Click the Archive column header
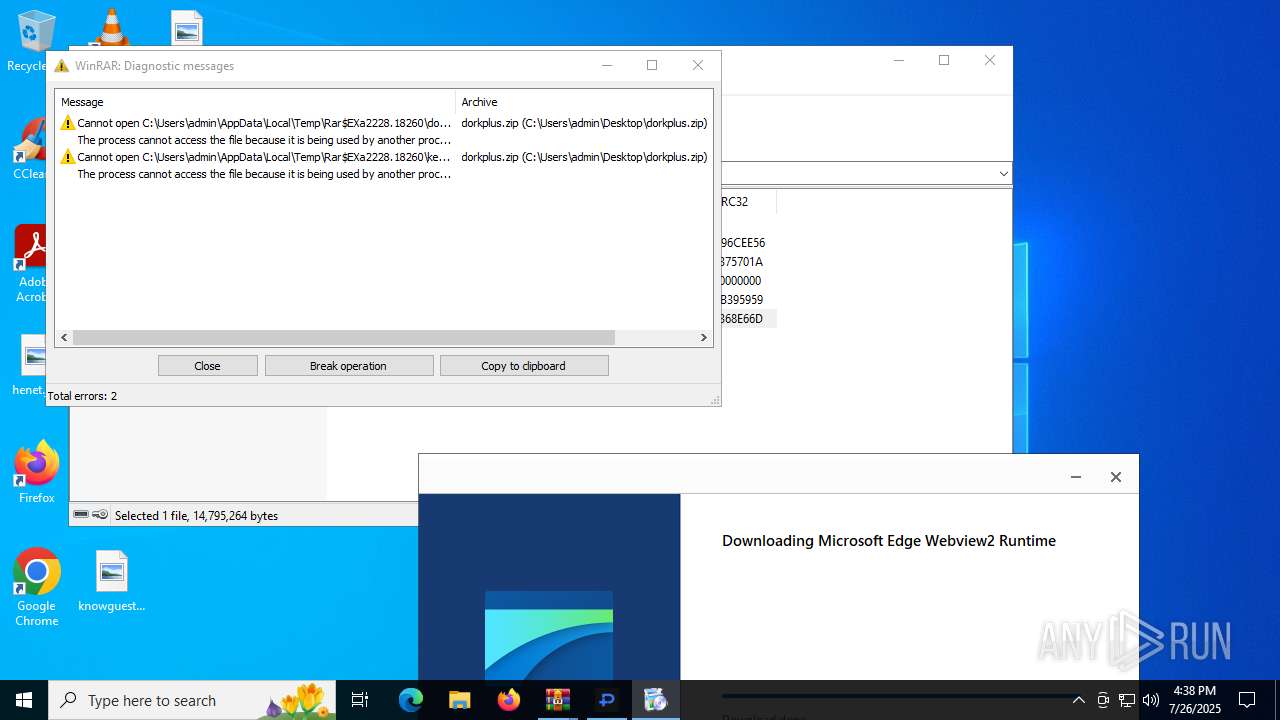Screen dimensions: 1280x720 click(584, 102)
